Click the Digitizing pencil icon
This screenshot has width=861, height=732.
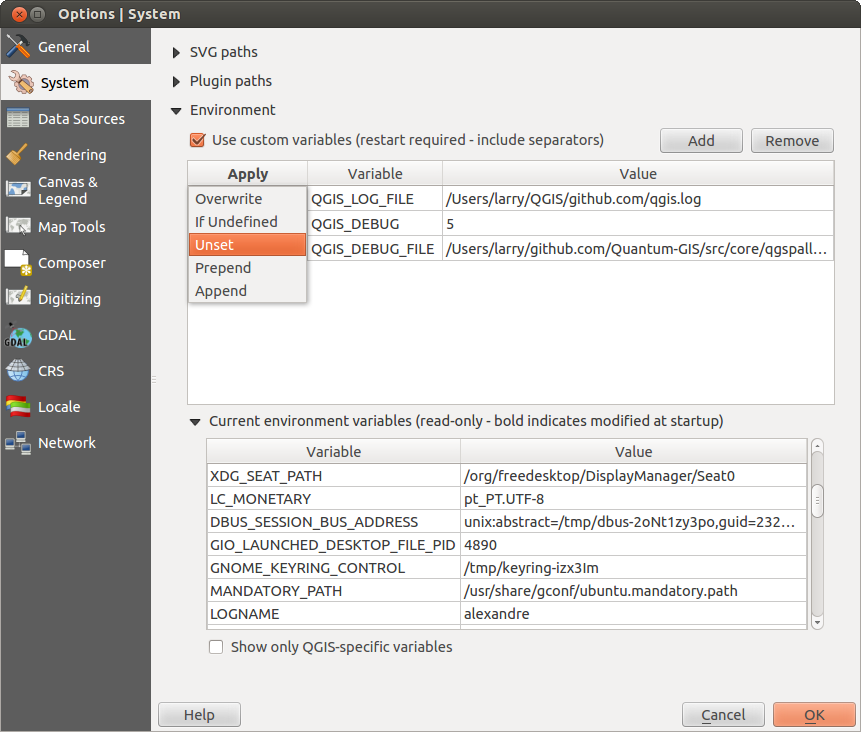tap(18, 298)
